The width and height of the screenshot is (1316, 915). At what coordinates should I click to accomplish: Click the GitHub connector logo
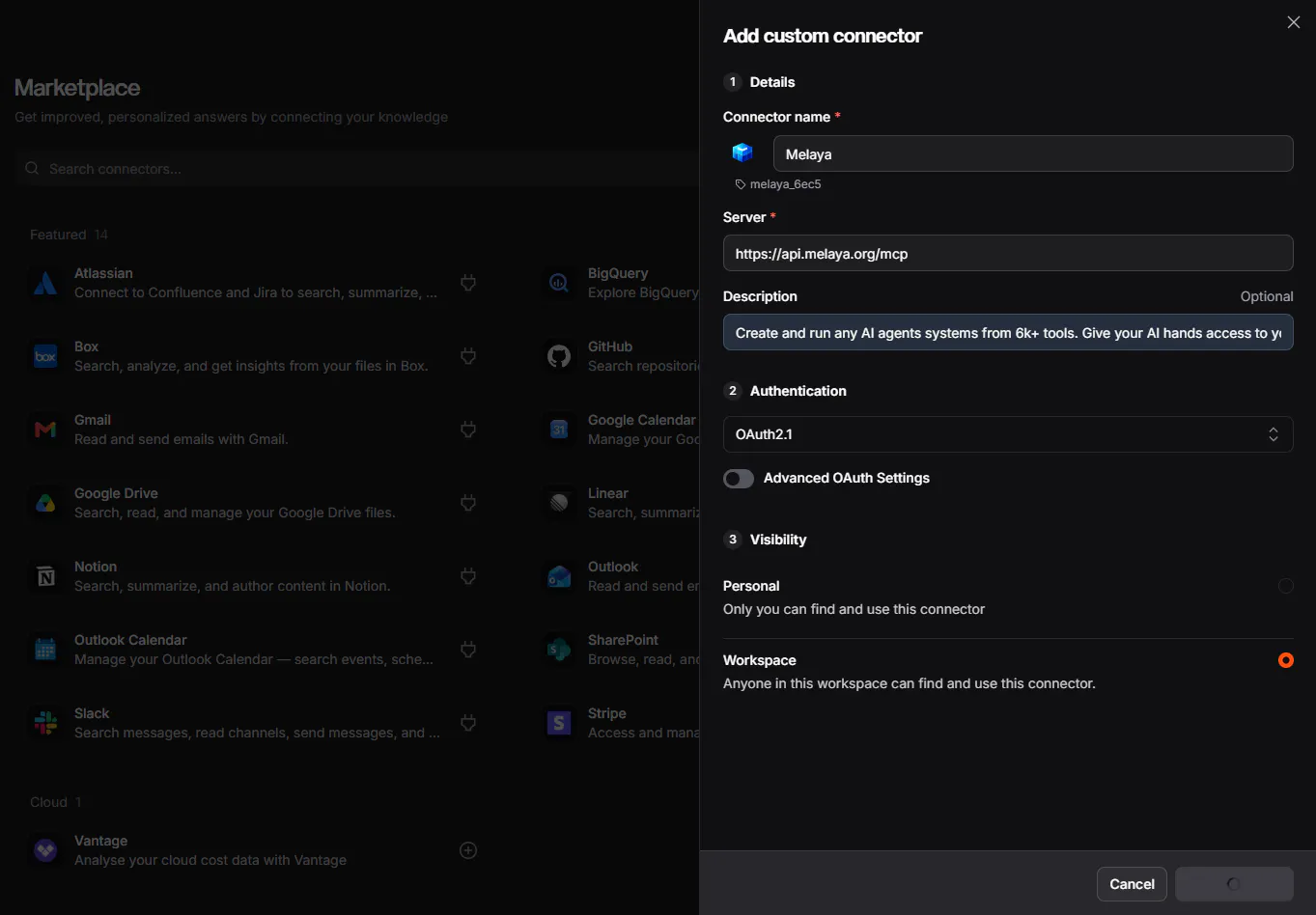(559, 356)
